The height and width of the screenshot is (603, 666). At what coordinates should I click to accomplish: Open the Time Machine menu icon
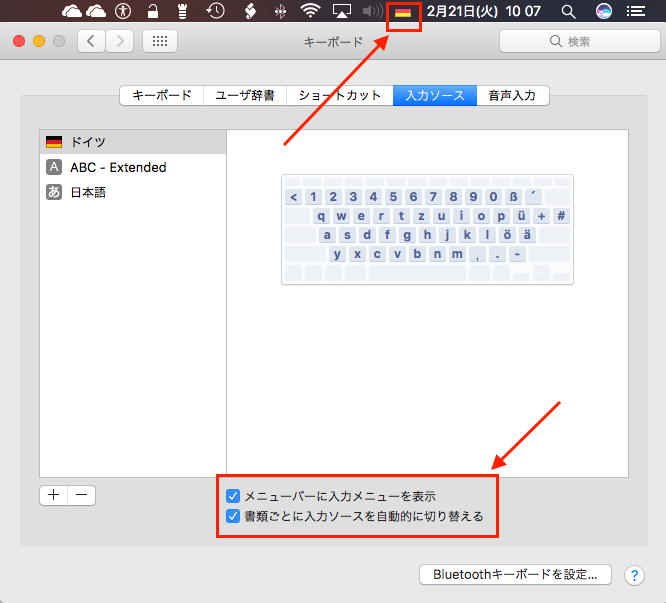point(215,11)
